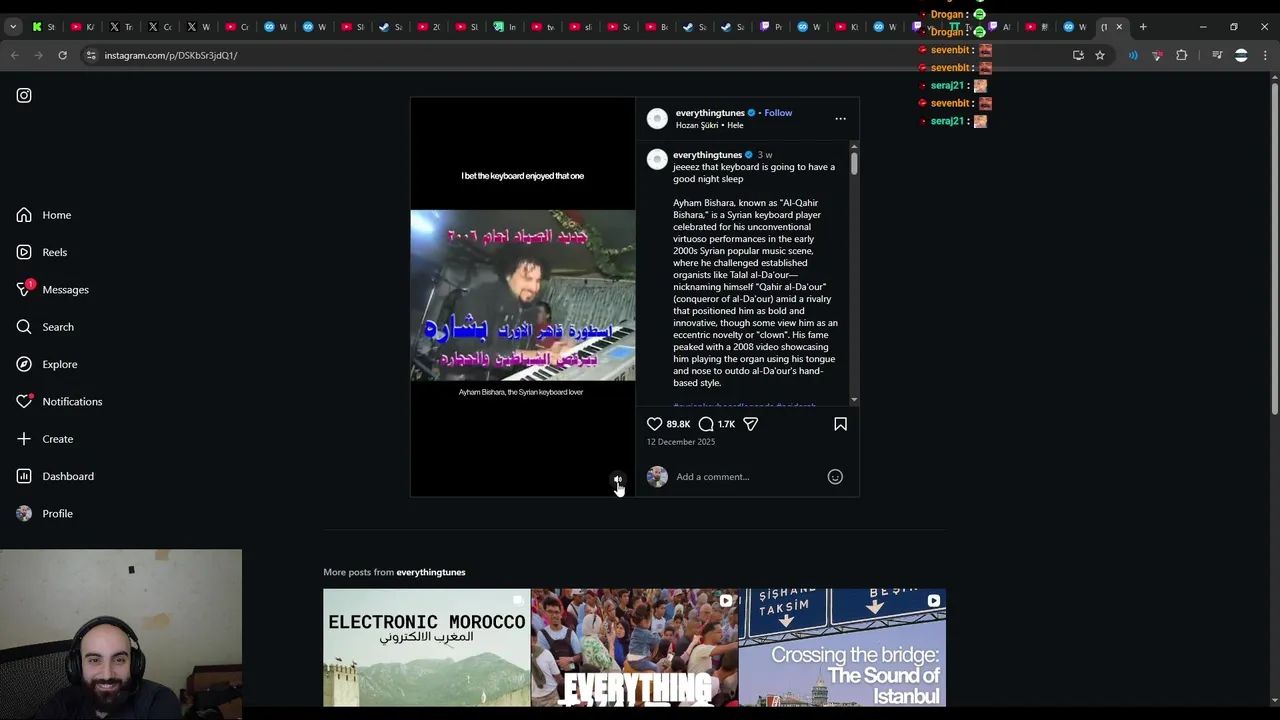
Task: Follow the everythingtunes account
Action: [x=778, y=113]
